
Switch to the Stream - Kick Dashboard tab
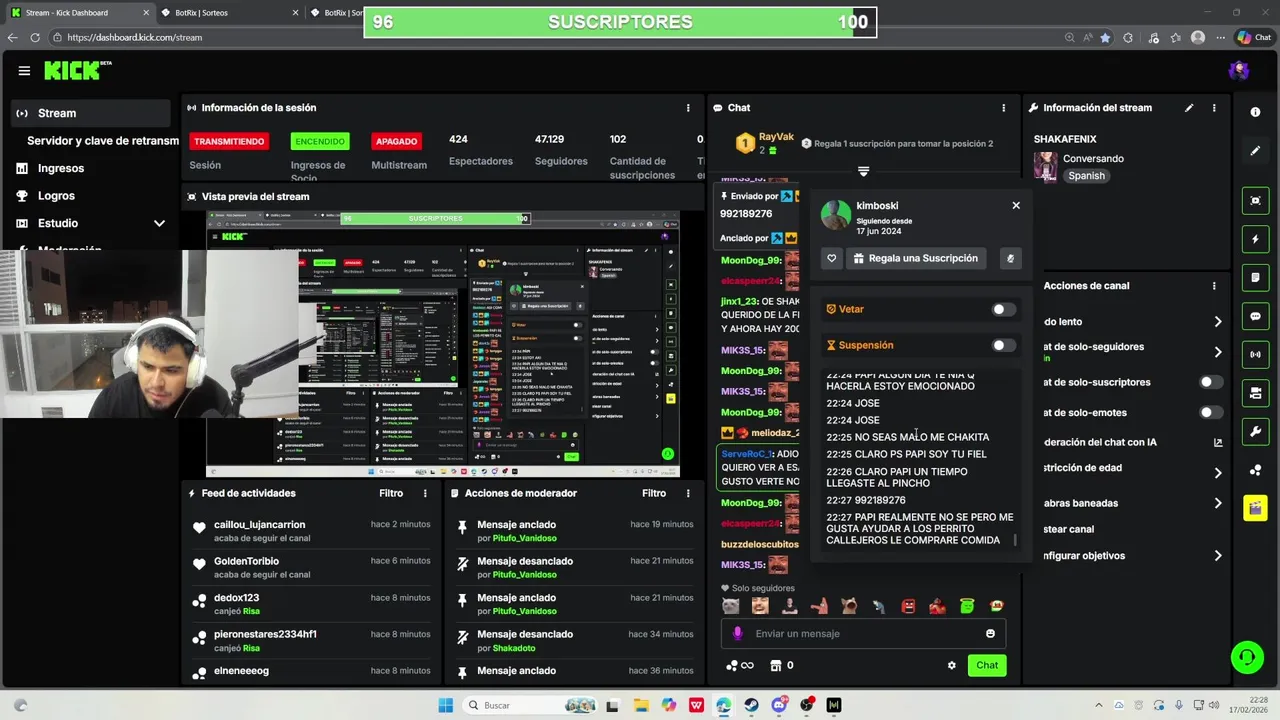80,13
